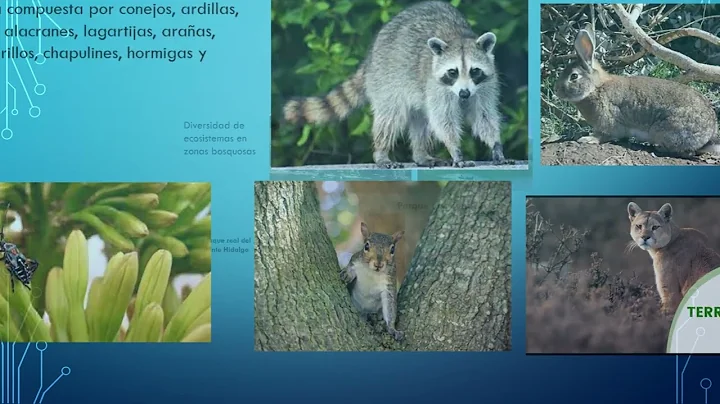Click the 'Diversidad de ecosistemas en zonas bosquosas' text

pos(219,138)
